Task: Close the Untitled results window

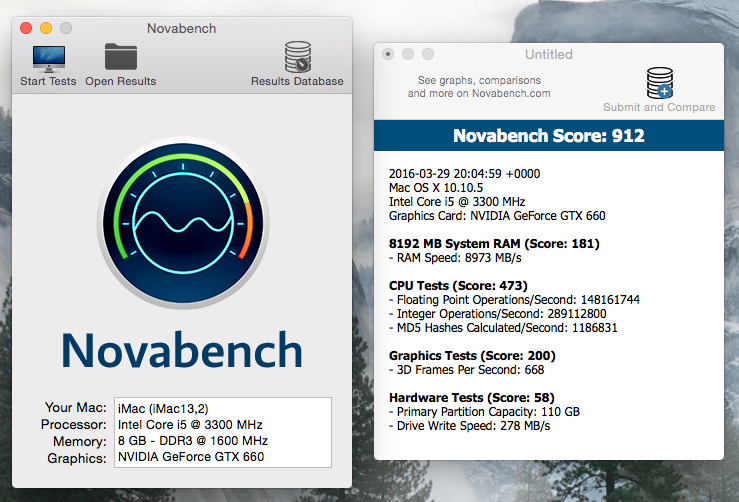Action: pyautogui.click(x=388, y=54)
